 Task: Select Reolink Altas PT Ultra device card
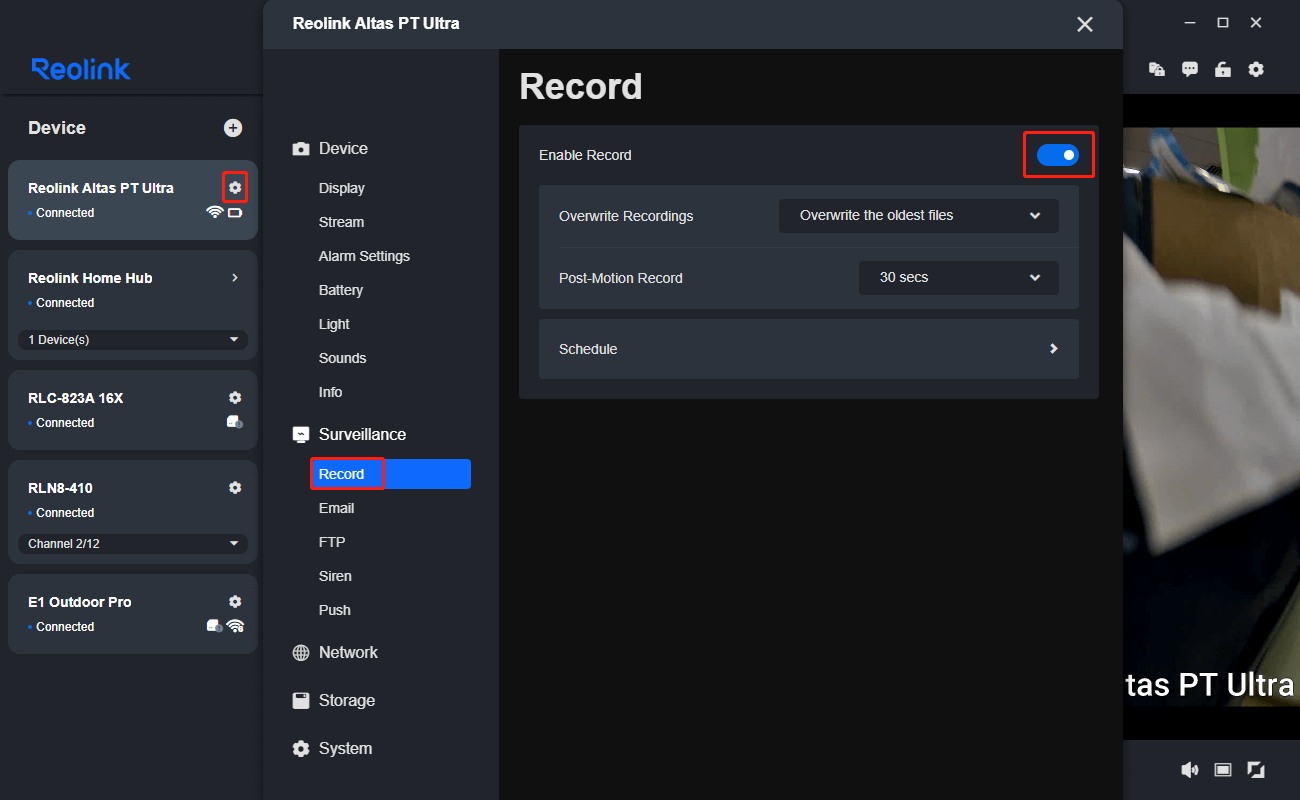tap(133, 200)
